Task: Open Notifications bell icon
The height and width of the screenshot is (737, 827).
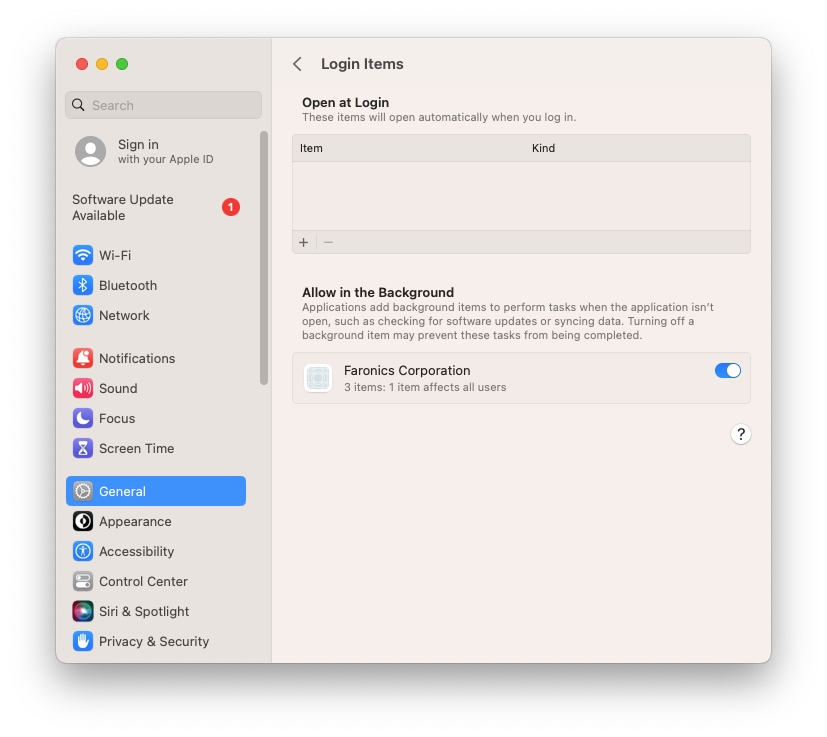Action: pos(83,358)
